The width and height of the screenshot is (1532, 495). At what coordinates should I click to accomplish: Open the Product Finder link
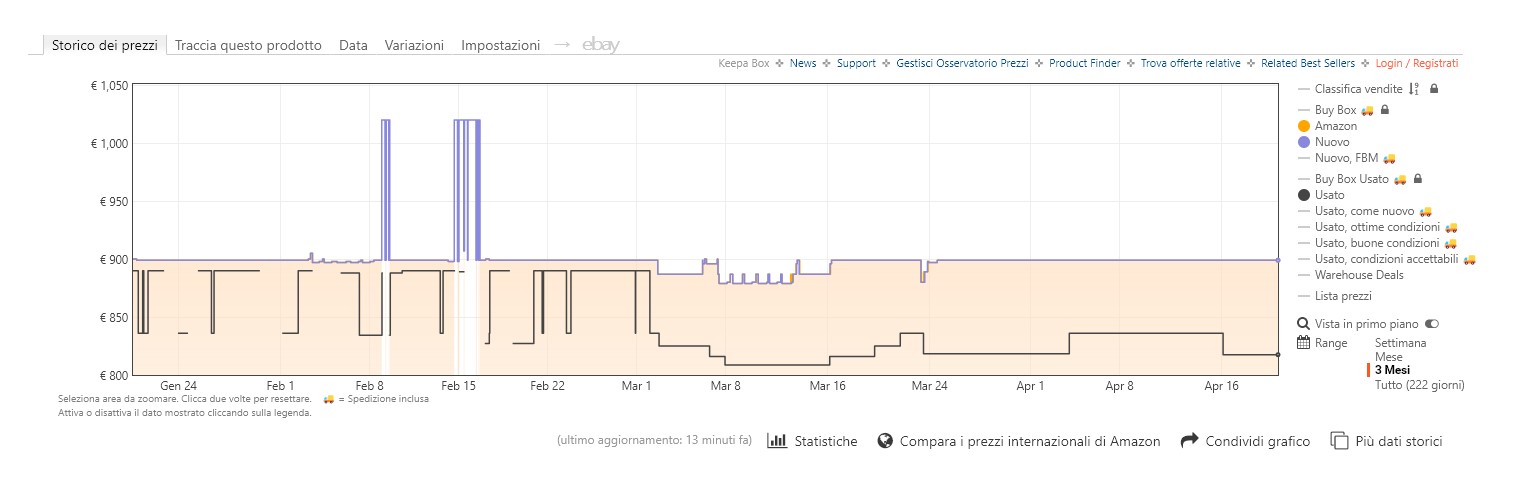(1084, 63)
